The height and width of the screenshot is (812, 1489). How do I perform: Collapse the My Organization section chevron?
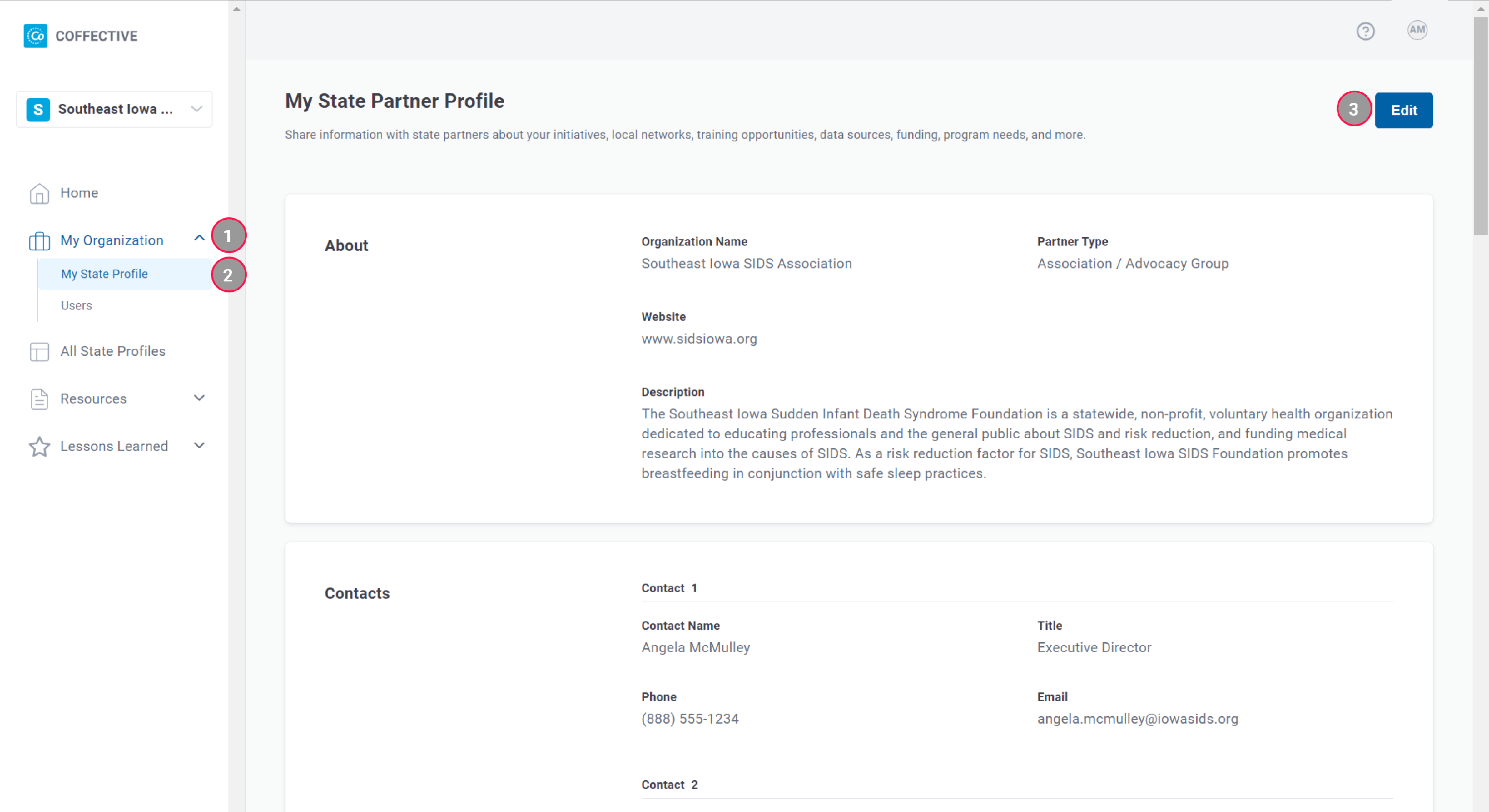200,238
